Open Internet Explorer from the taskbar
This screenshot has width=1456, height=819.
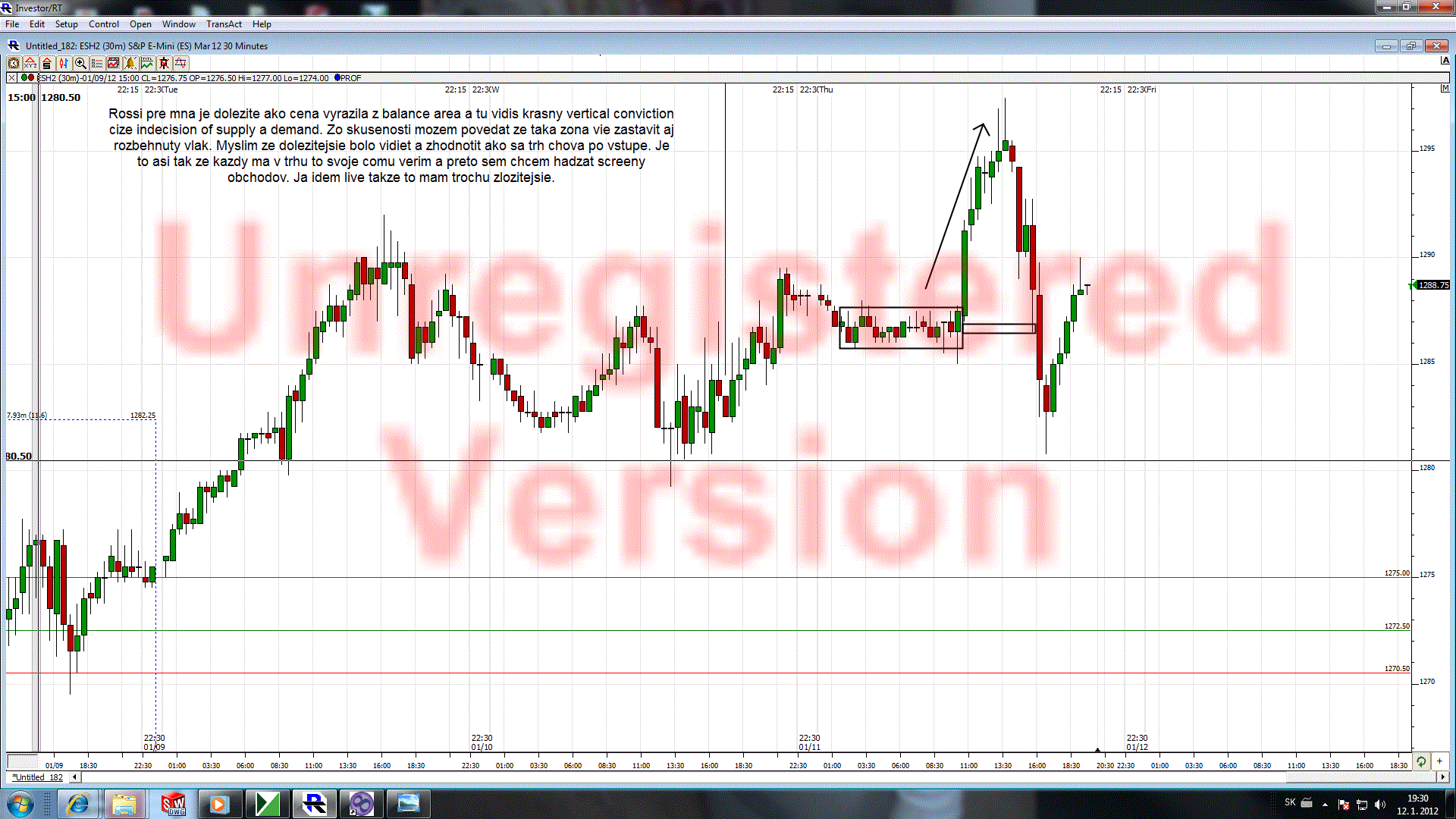pos(78,804)
